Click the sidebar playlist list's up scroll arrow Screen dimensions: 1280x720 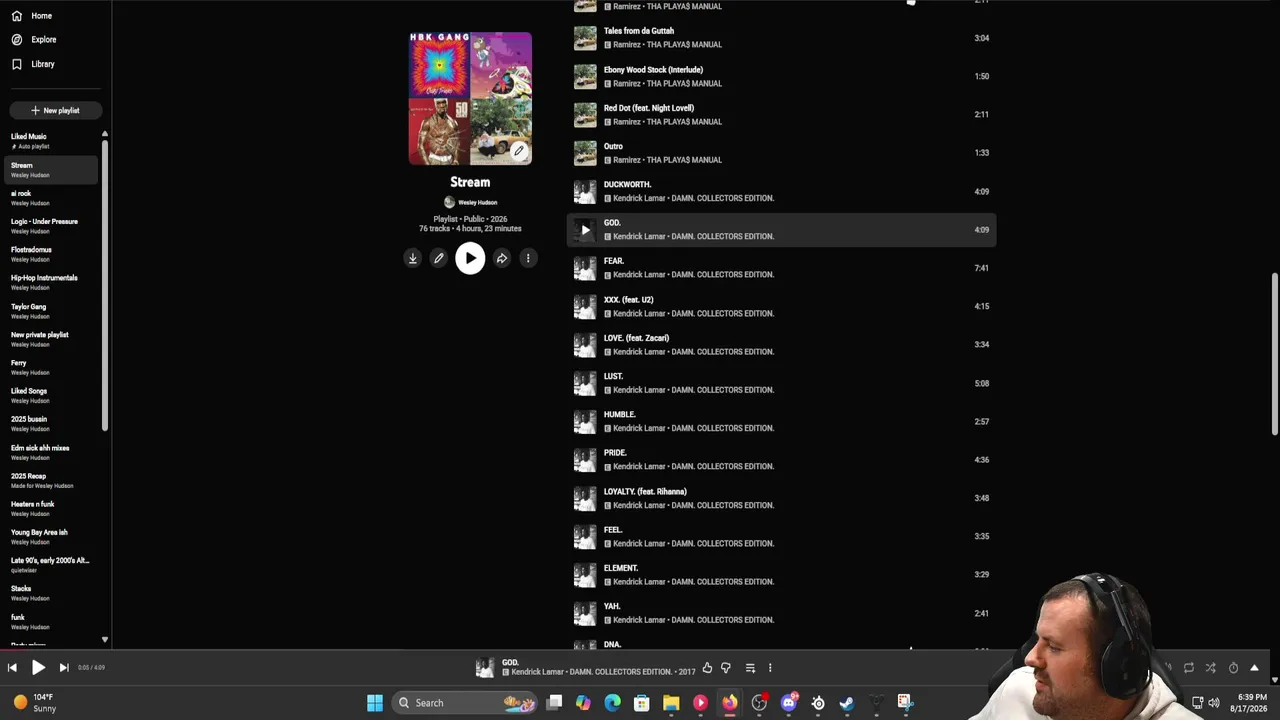(x=104, y=134)
